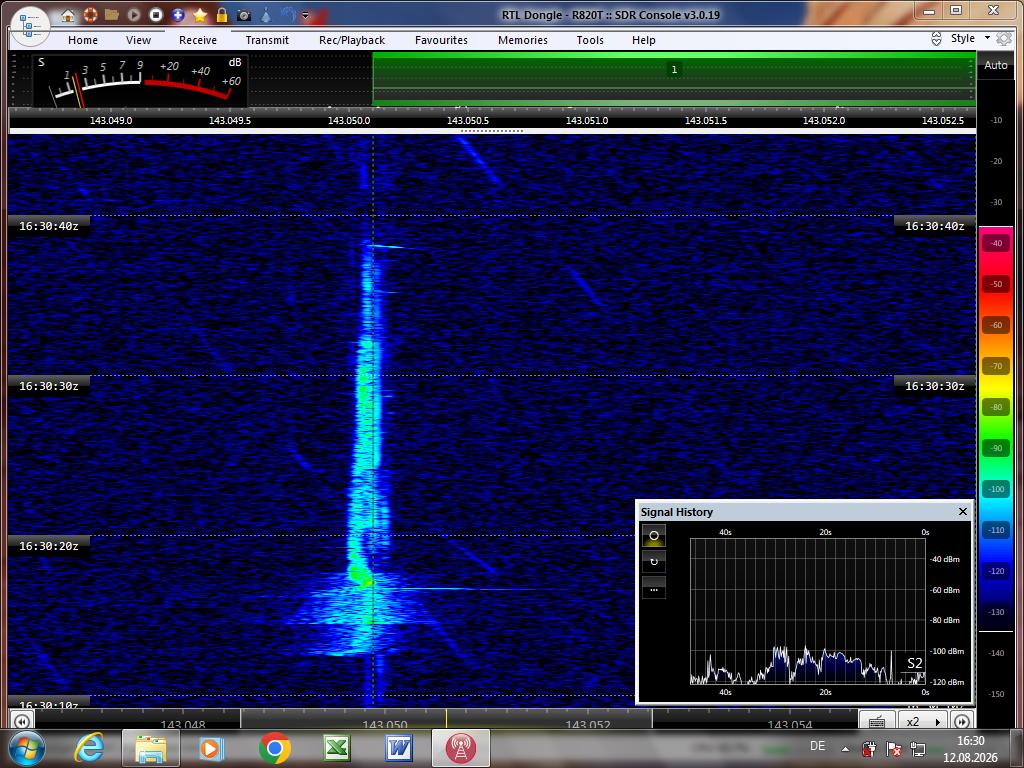Open the x2 zoom dropdown
The image size is (1024, 768).
pos(923,721)
